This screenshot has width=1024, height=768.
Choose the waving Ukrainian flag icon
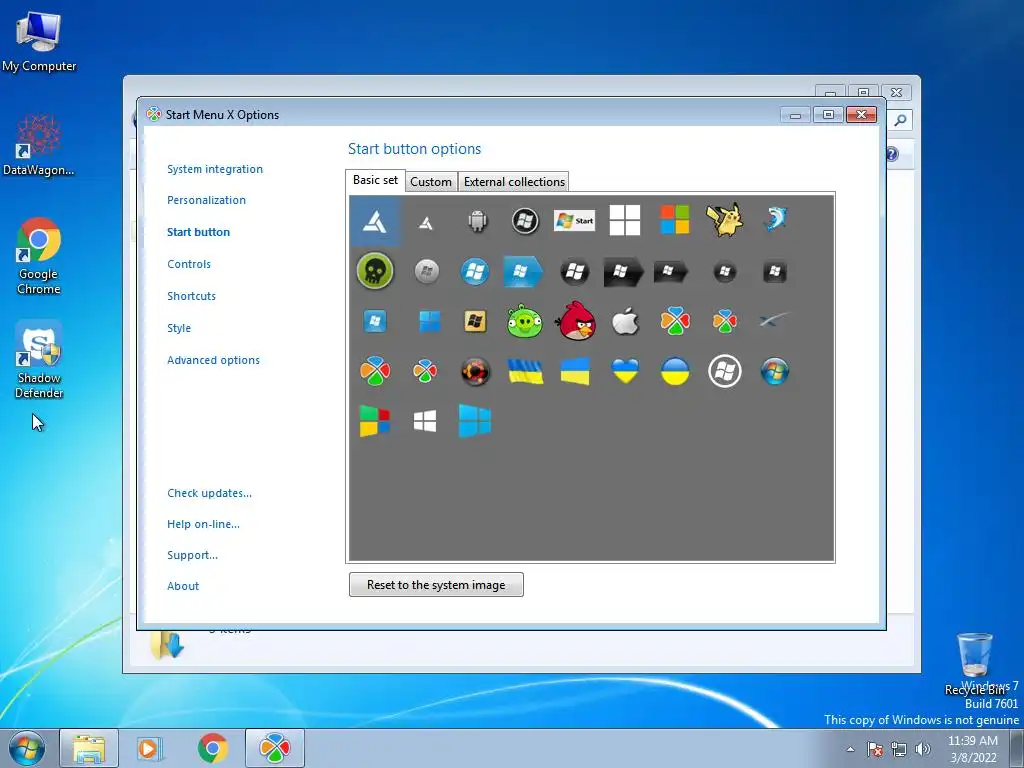point(526,371)
